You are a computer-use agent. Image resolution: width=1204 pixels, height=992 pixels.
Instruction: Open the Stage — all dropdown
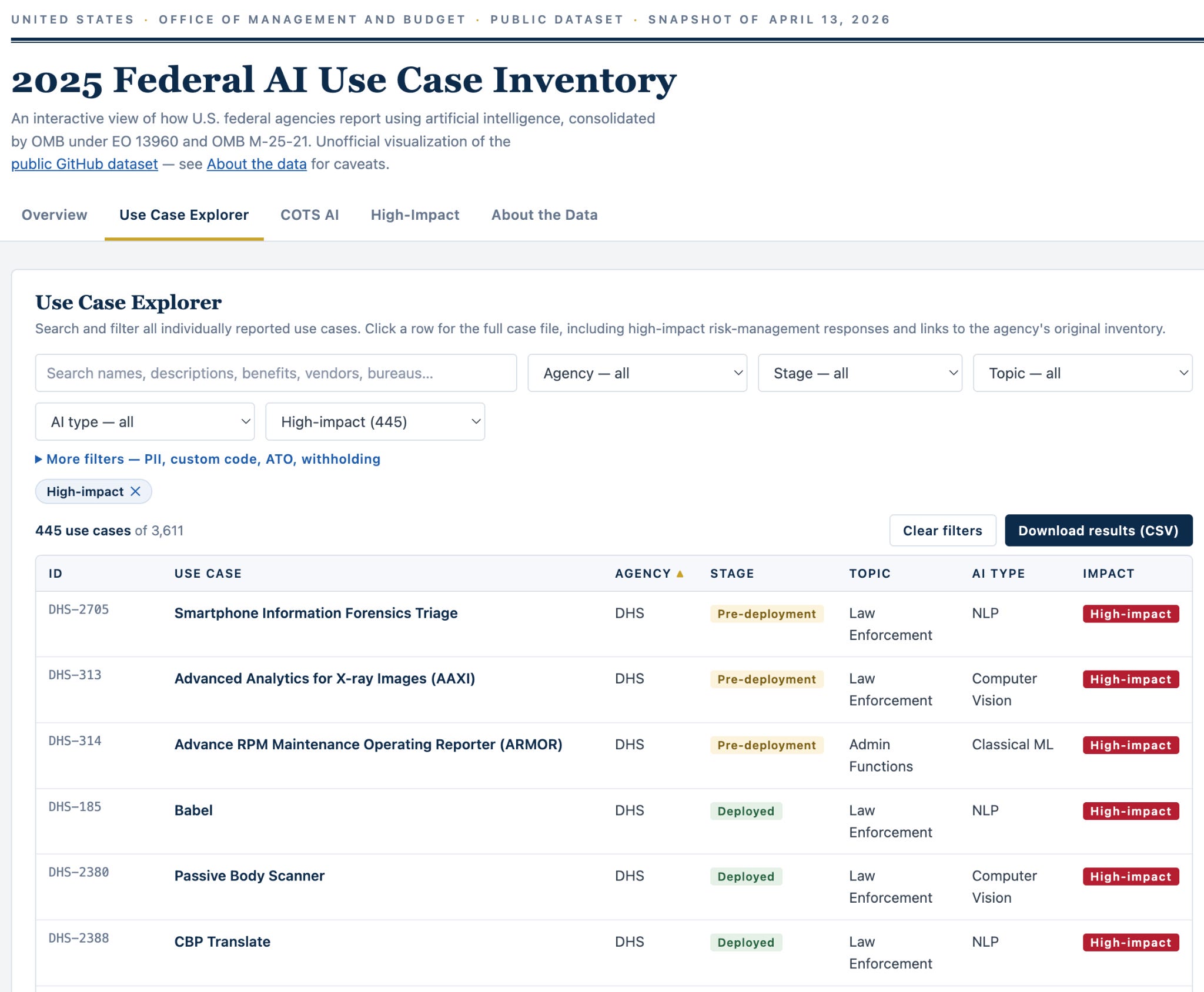[860, 373]
